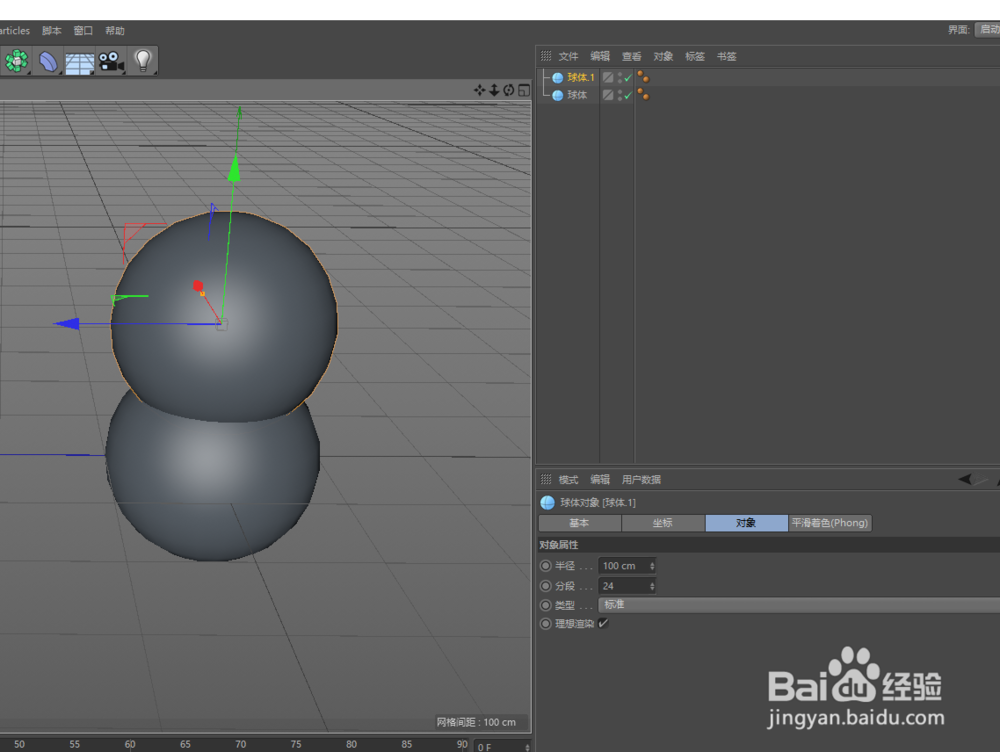Image resolution: width=1000 pixels, height=752 pixels.
Task: Click the keyframe circle beside 理想渲染
Action: (x=545, y=624)
